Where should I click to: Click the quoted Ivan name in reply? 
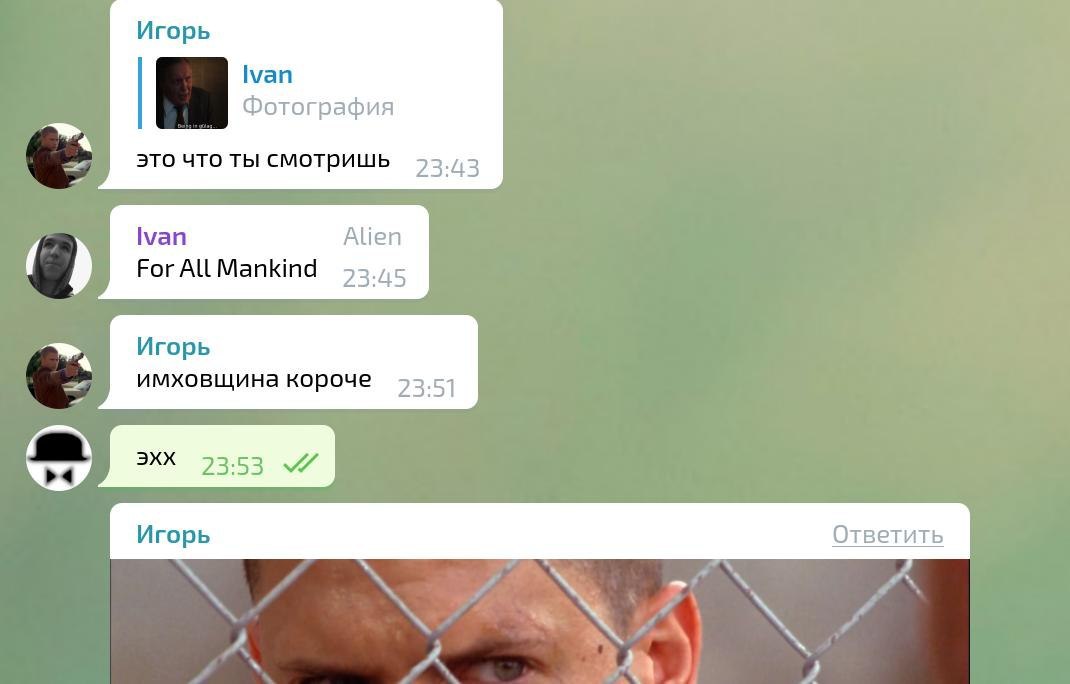click(x=268, y=74)
